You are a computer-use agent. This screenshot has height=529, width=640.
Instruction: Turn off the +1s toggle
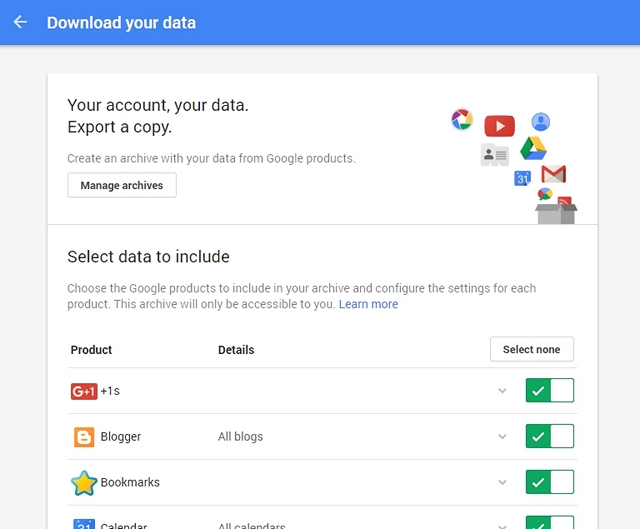[550, 390]
